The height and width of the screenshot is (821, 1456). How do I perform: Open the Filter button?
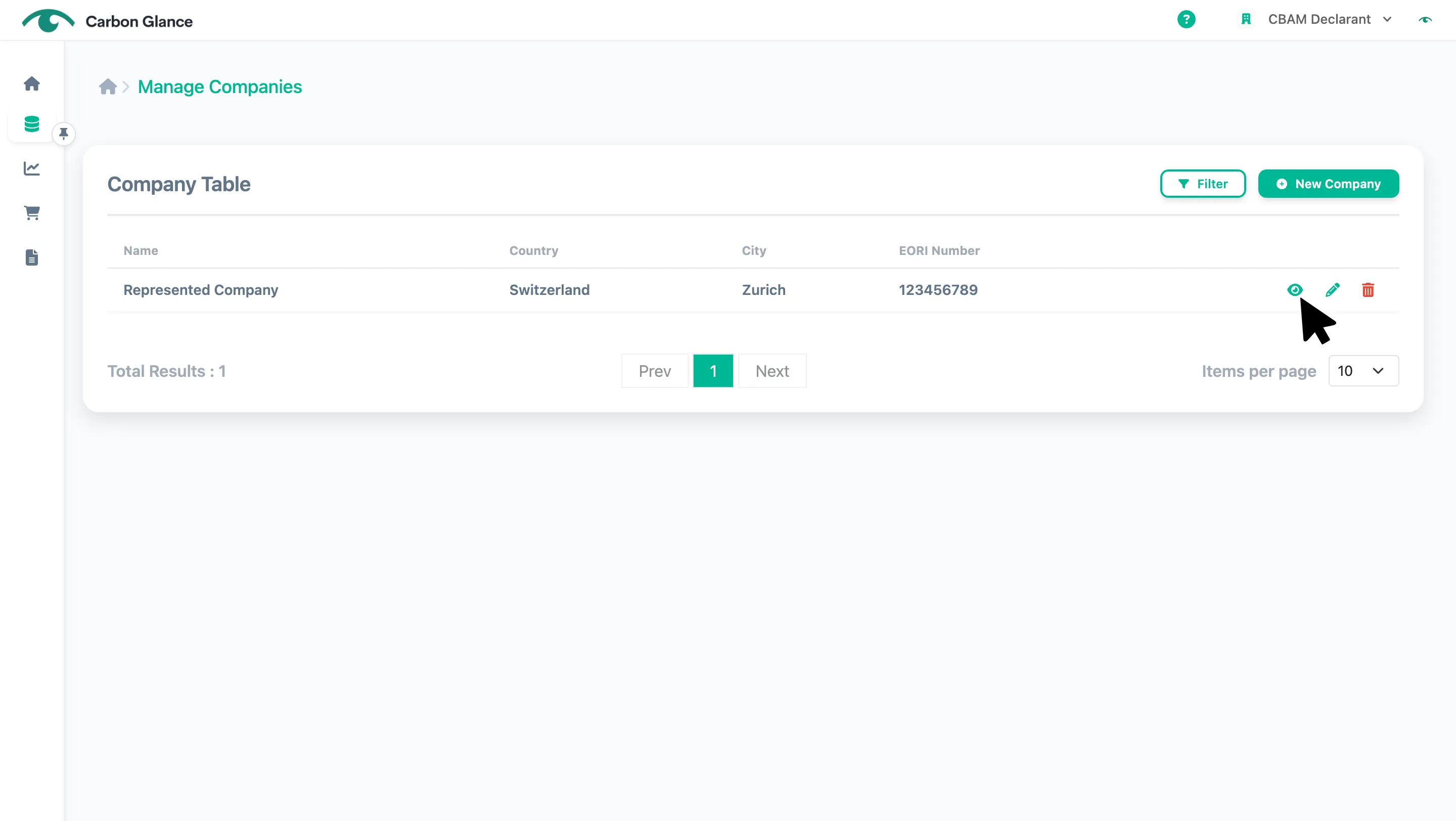[1203, 184]
